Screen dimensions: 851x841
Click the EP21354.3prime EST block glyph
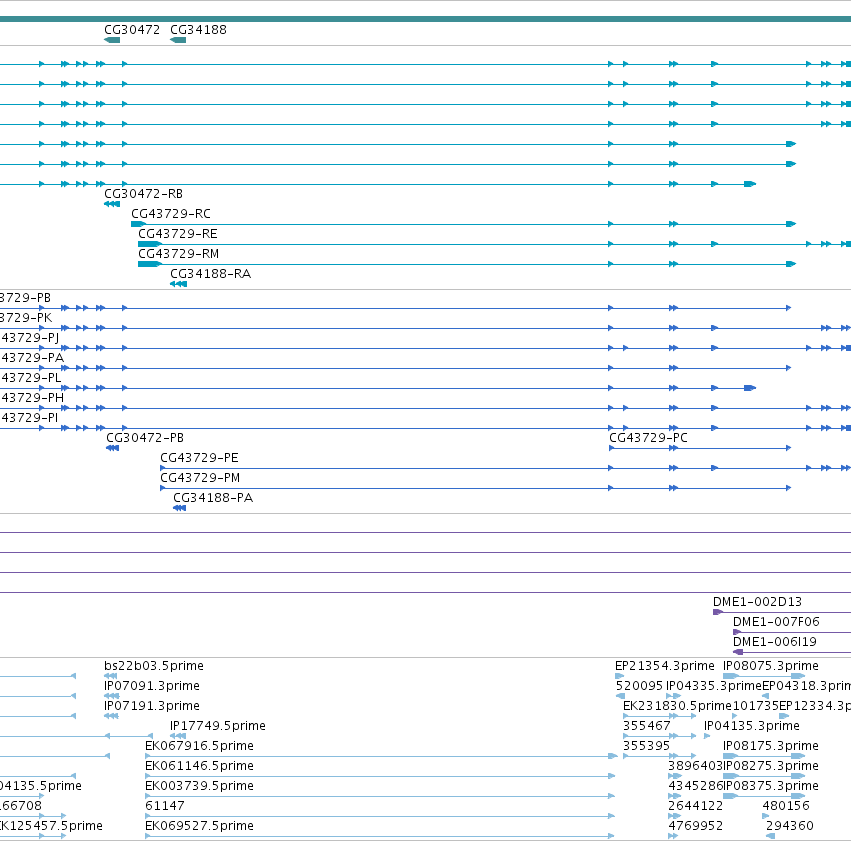click(619, 676)
